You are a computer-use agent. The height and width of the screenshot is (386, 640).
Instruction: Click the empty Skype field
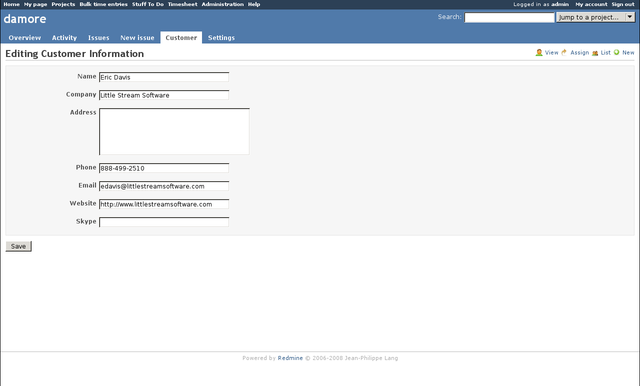[164, 222]
